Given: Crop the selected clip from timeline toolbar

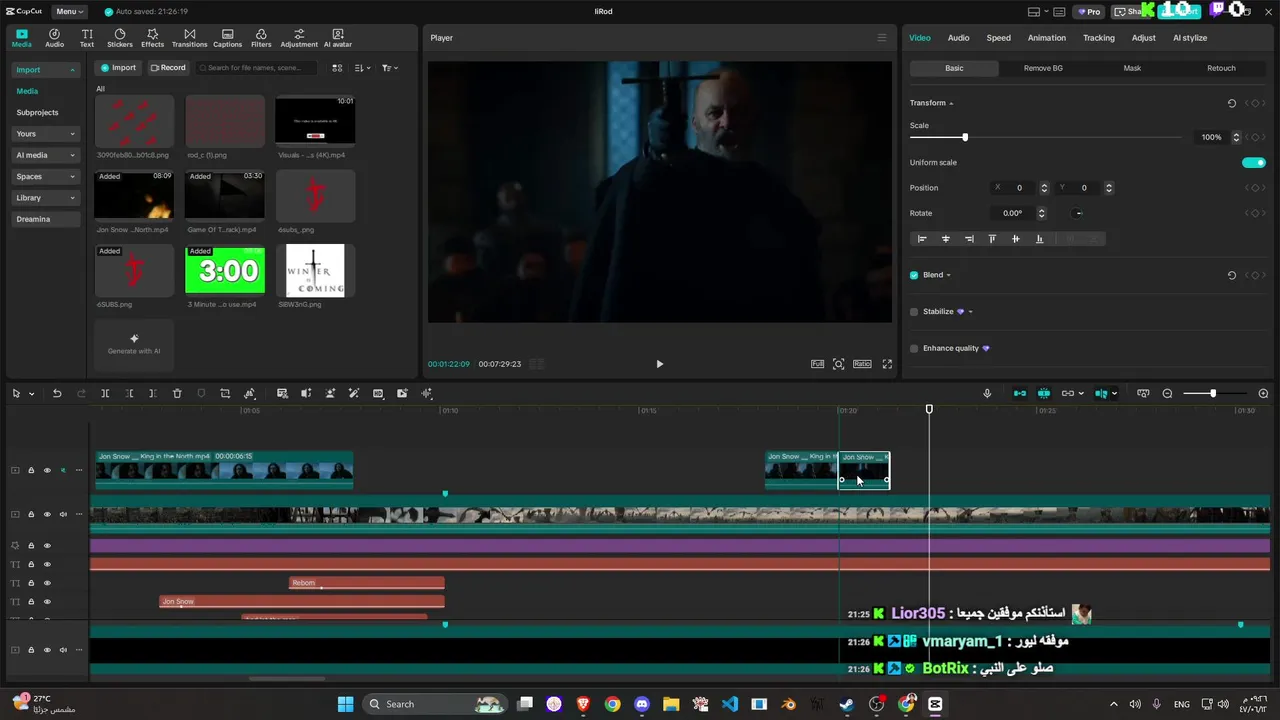Looking at the screenshot, I should pyautogui.click(x=225, y=393).
